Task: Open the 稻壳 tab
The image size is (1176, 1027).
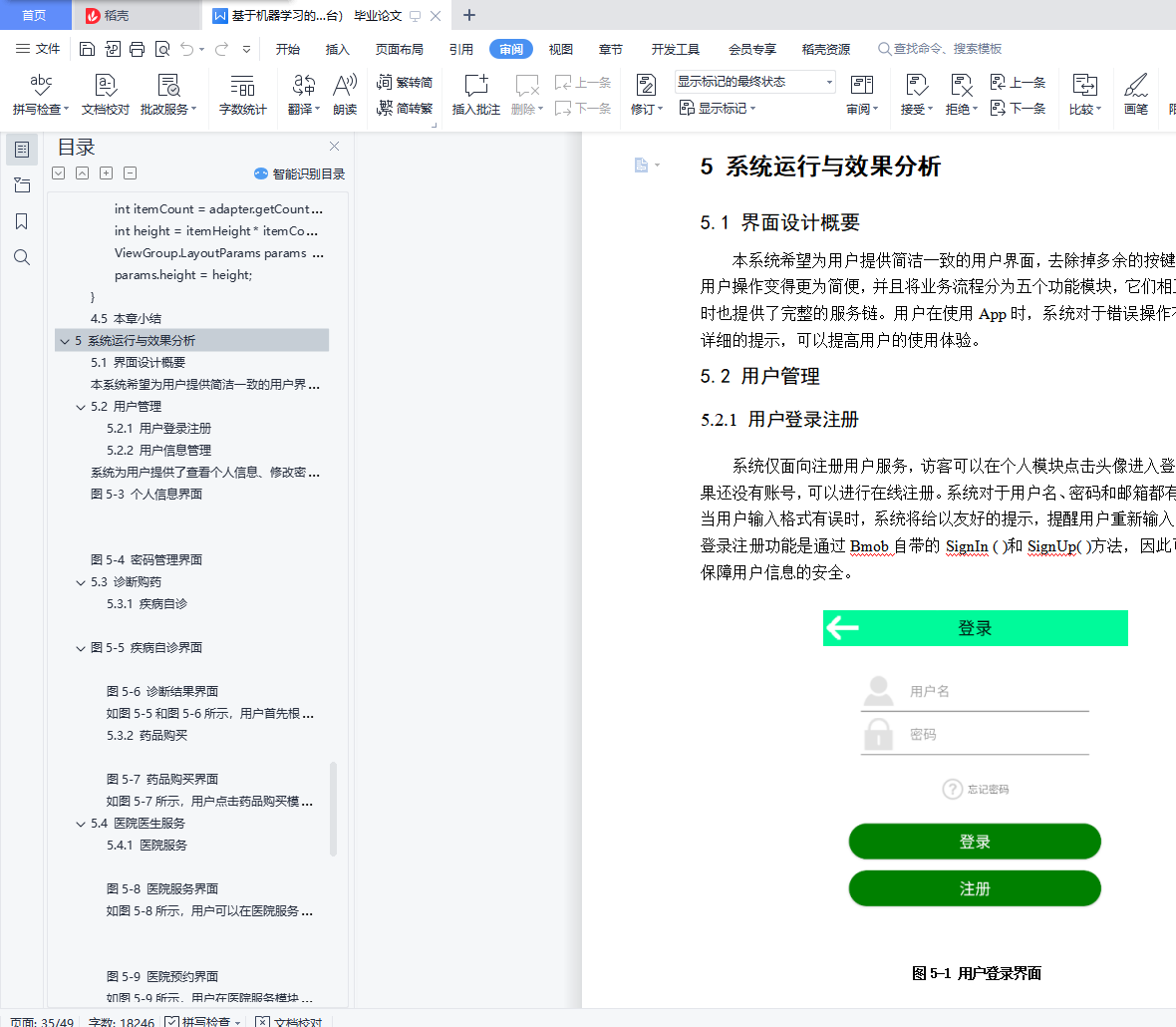Action: pyautogui.click(x=135, y=15)
